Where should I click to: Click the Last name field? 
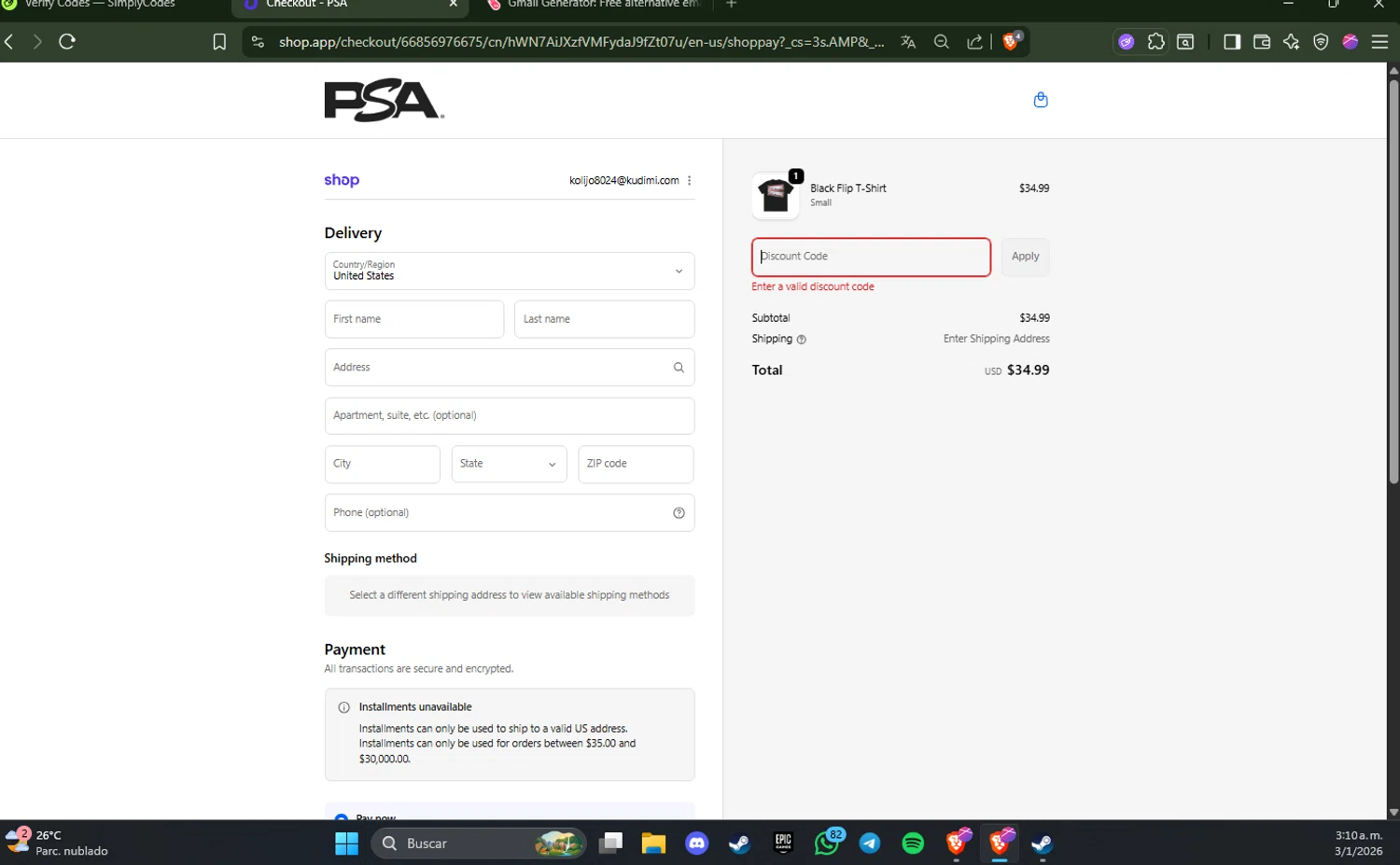point(604,319)
